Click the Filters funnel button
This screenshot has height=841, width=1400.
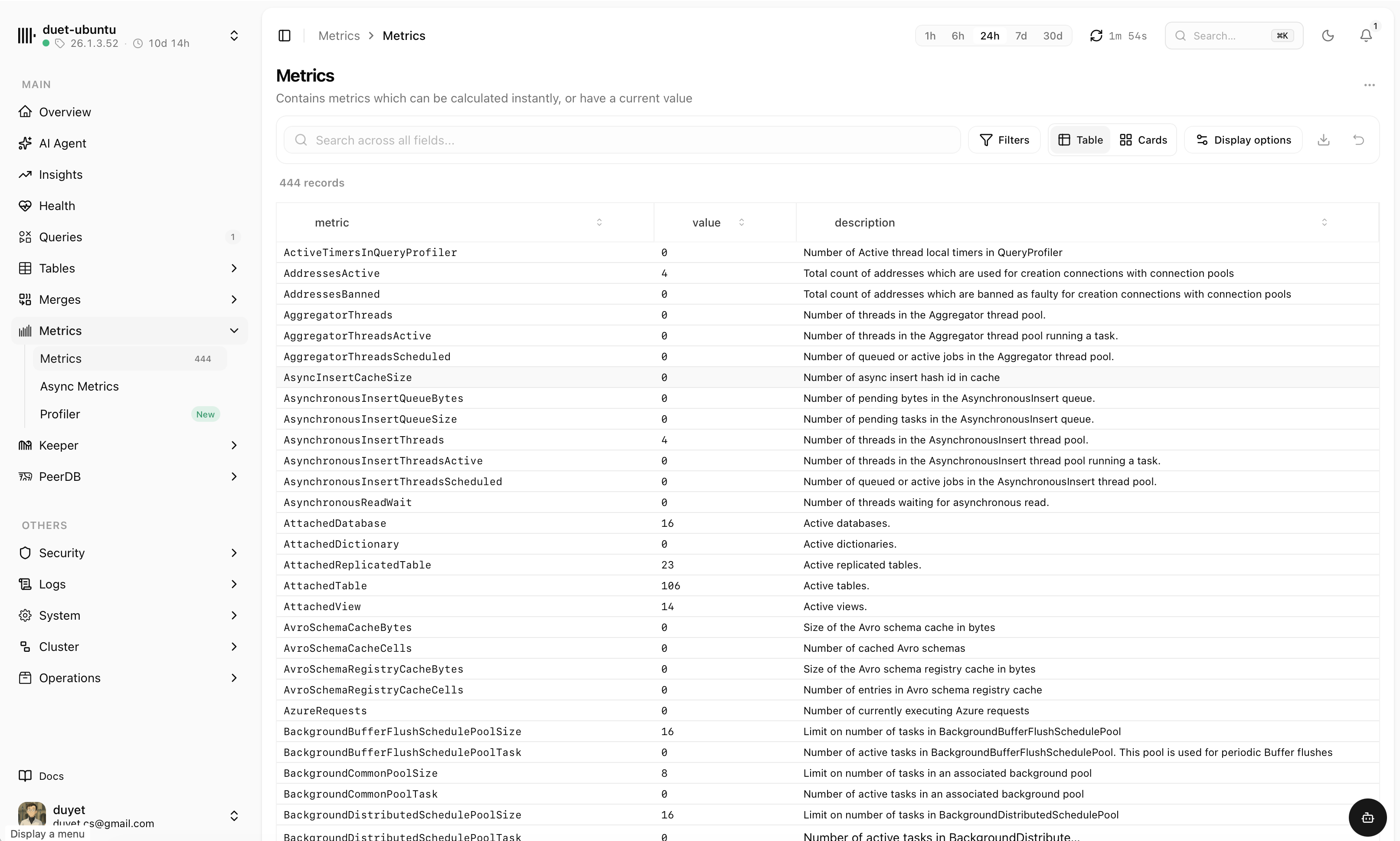1004,140
